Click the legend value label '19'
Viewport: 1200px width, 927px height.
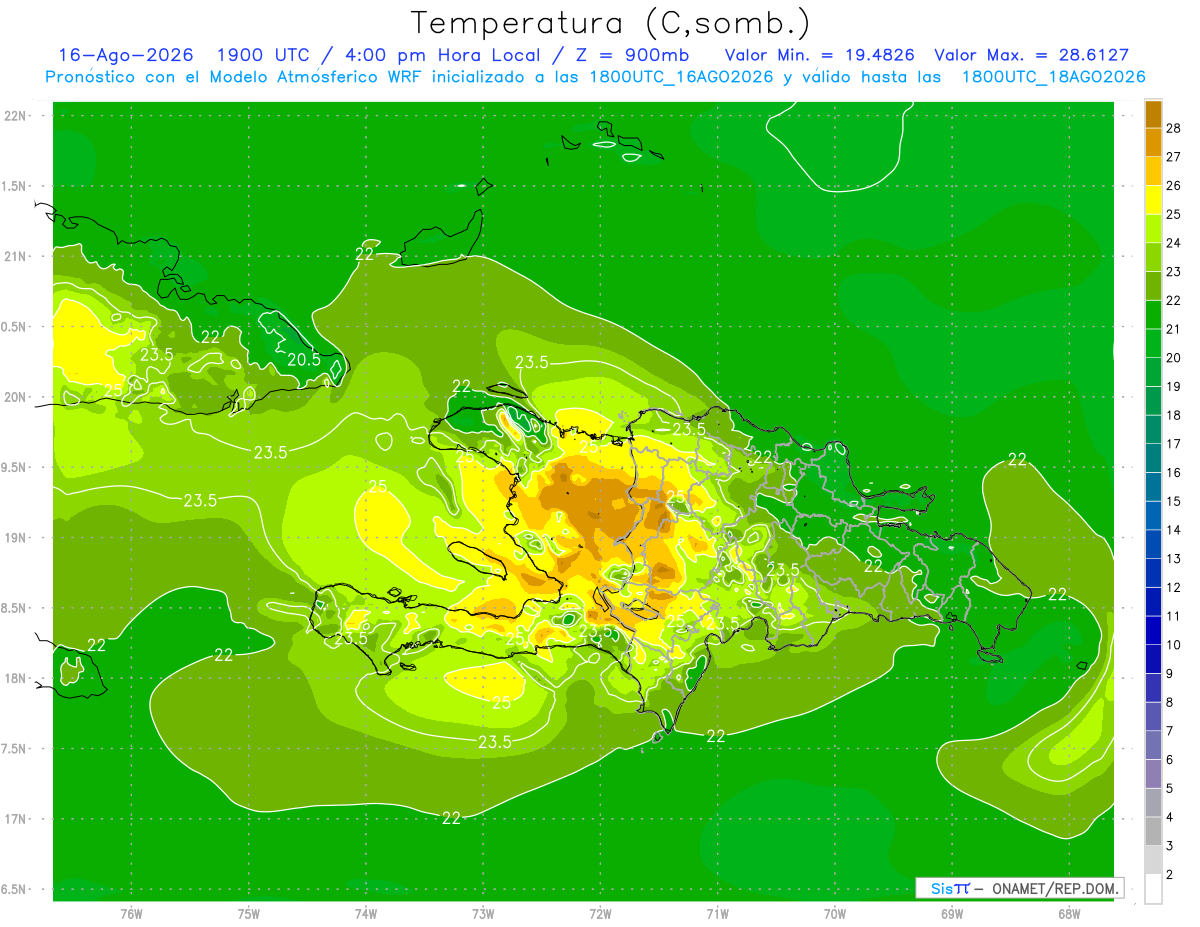[x=1174, y=386]
